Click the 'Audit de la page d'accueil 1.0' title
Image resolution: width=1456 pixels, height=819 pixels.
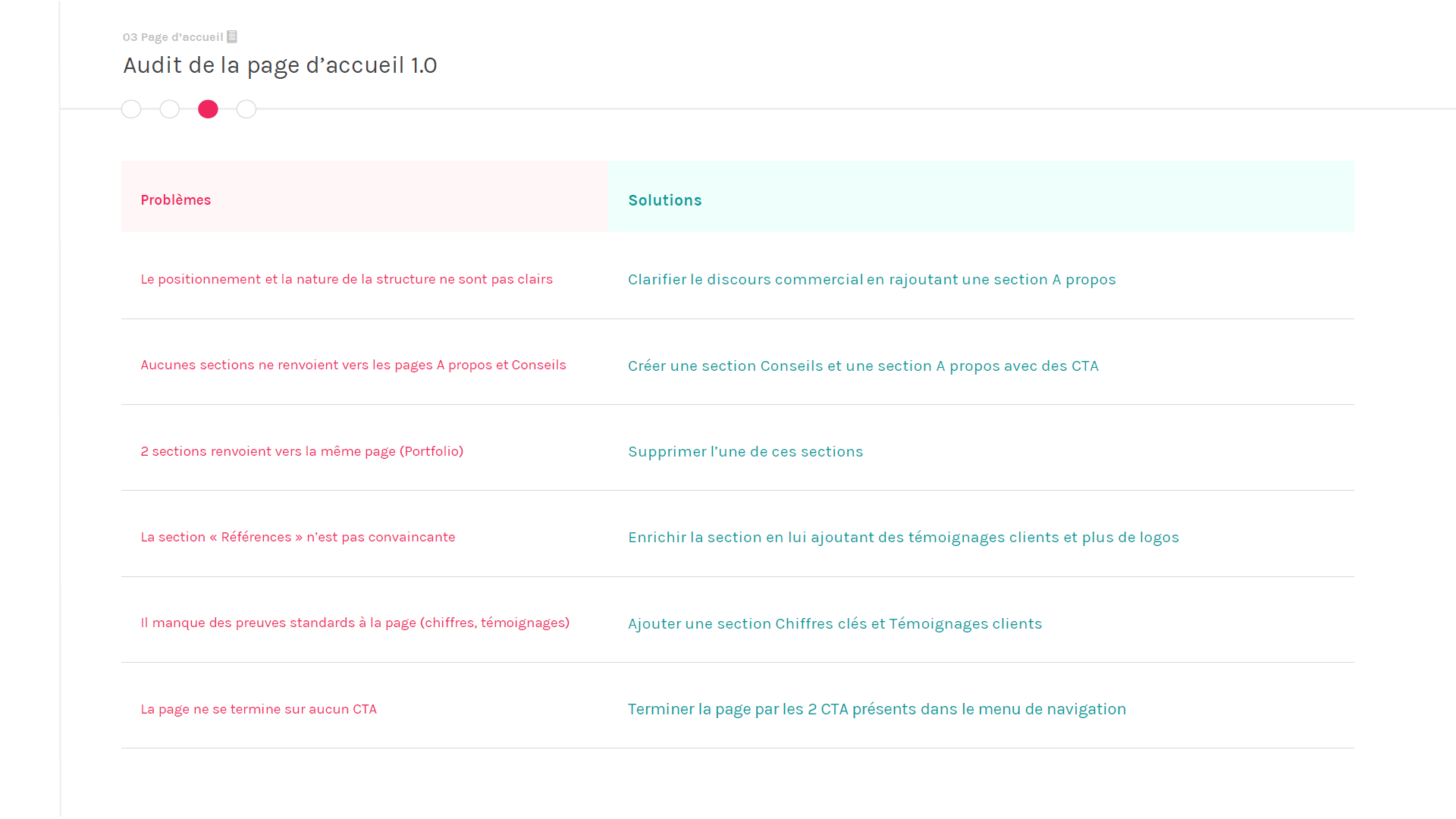(280, 65)
